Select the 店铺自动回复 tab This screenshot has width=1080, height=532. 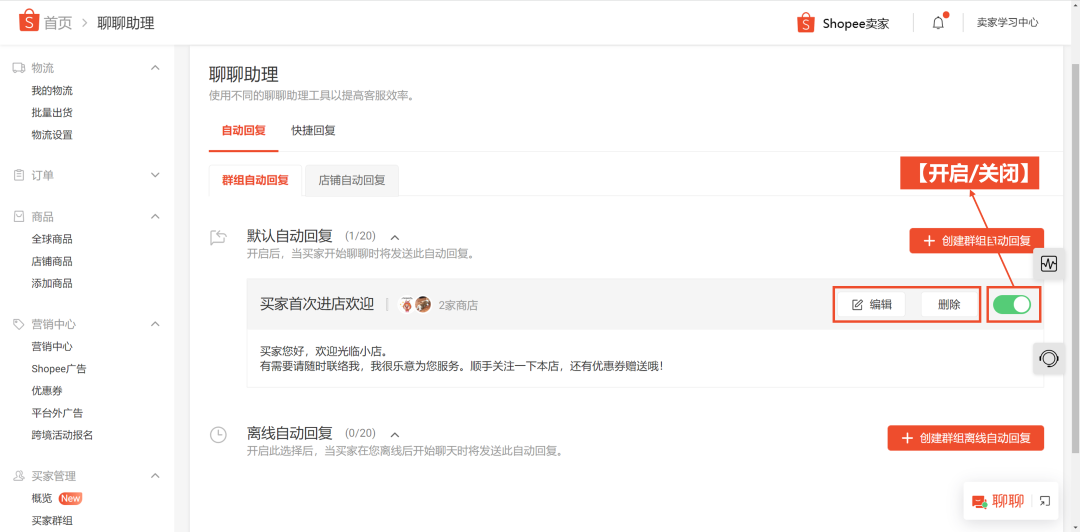point(351,180)
